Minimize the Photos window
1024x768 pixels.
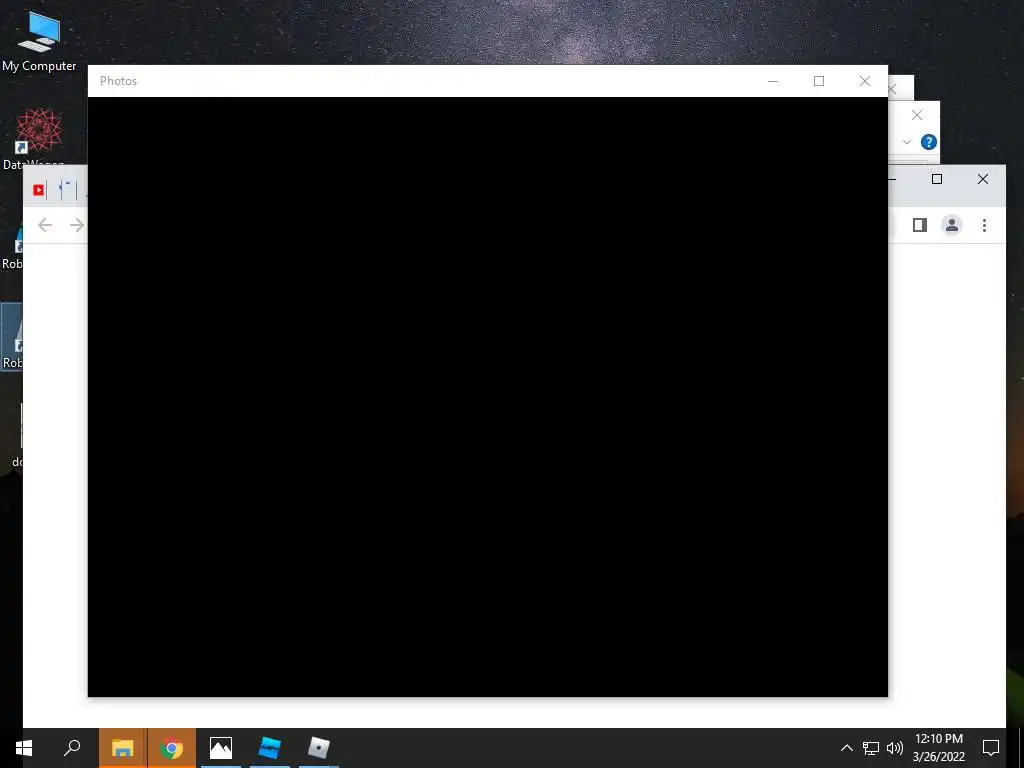point(773,81)
